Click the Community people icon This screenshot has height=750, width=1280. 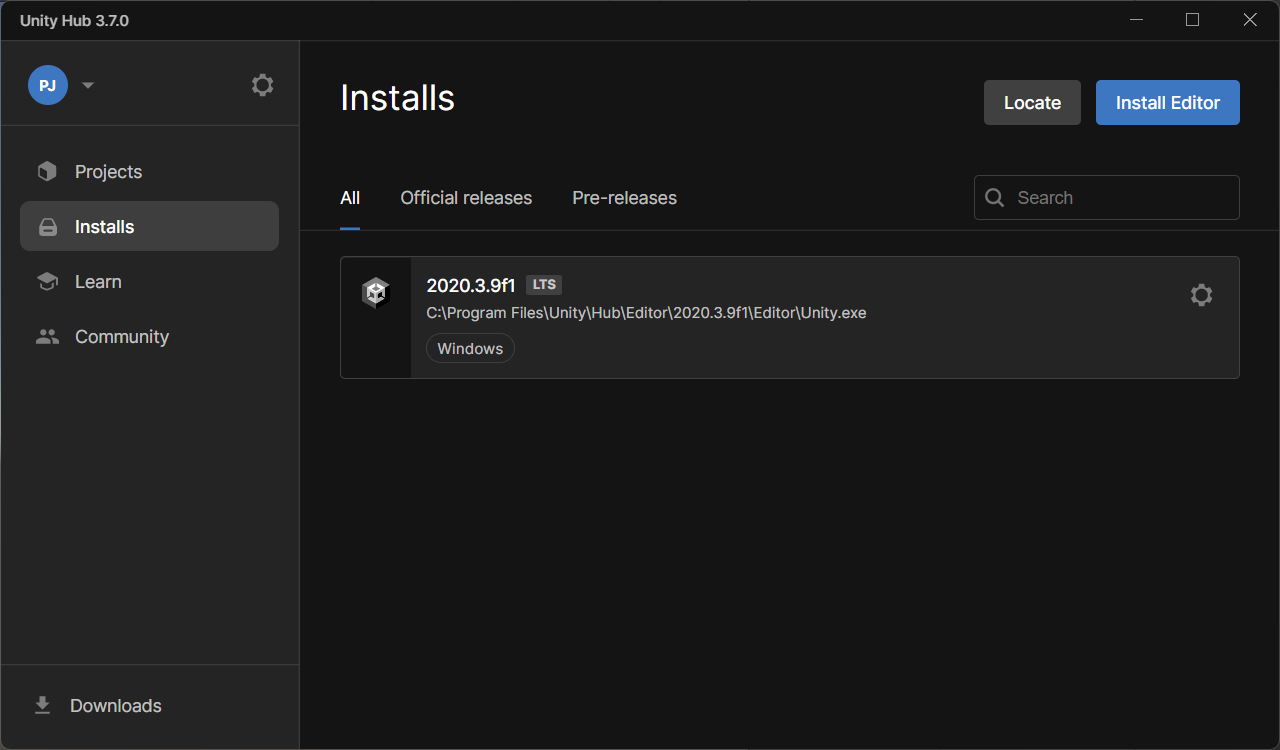click(47, 337)
